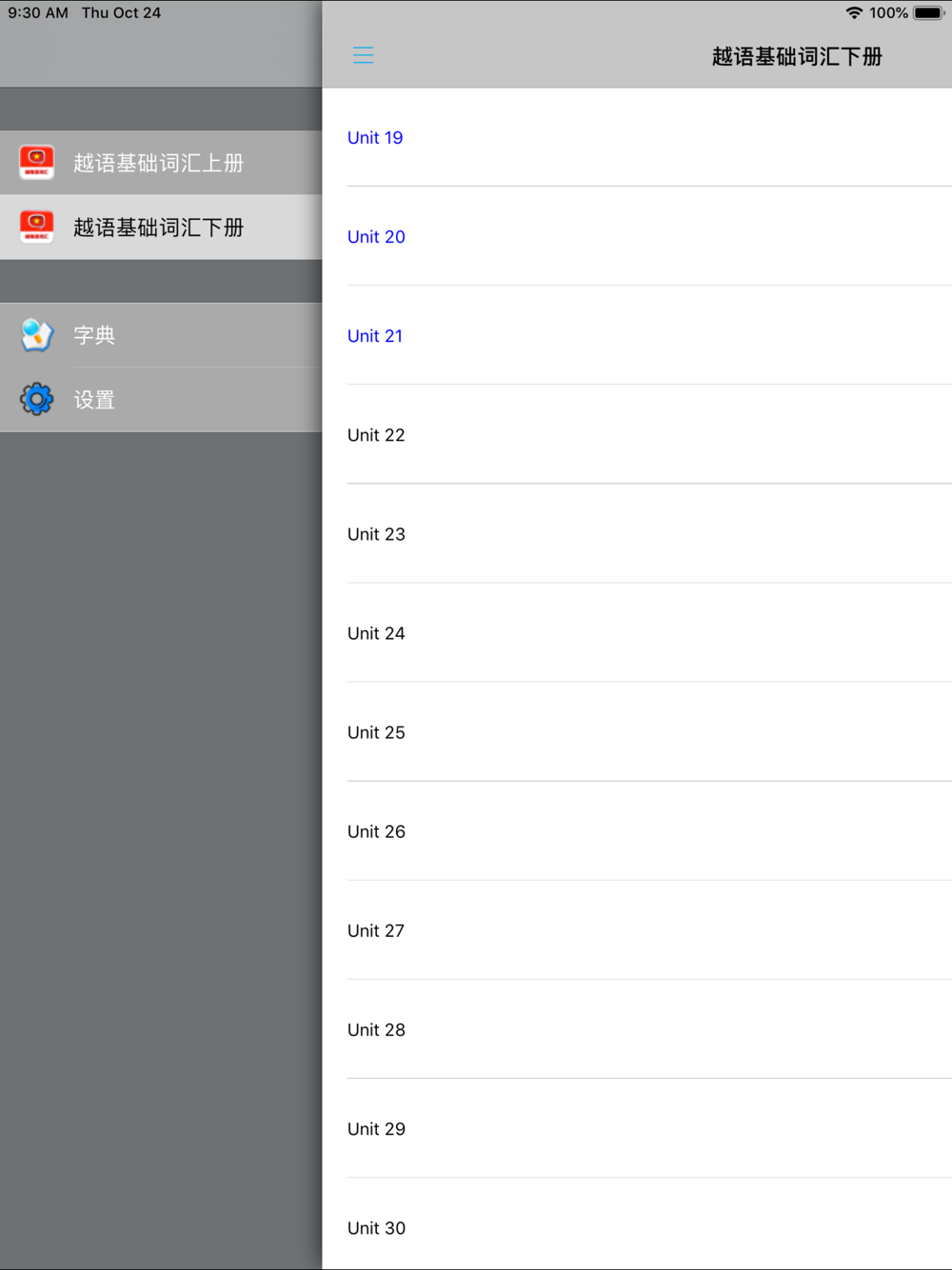Choose Unit 26 row
Screen dimensions: 952x1270
tap(637, 830)
